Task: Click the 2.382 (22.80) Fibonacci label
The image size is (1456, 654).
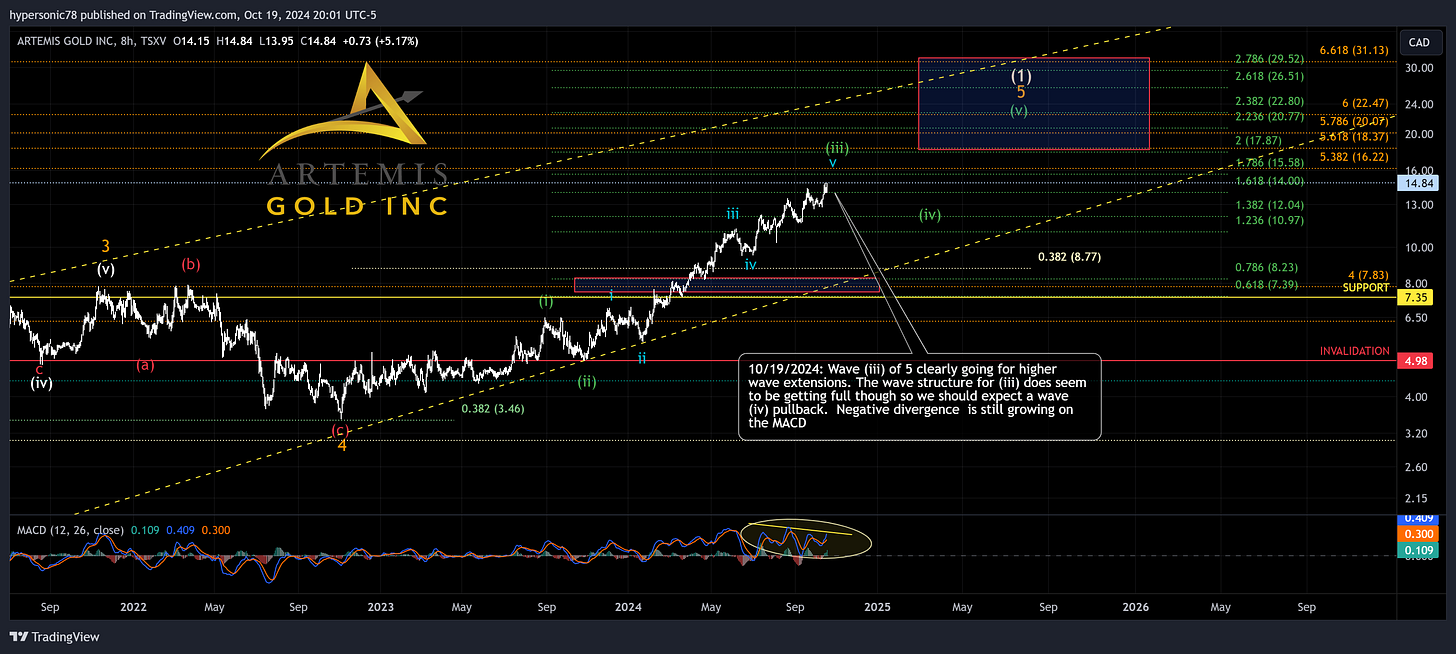Action: [x=1268, y=101]
